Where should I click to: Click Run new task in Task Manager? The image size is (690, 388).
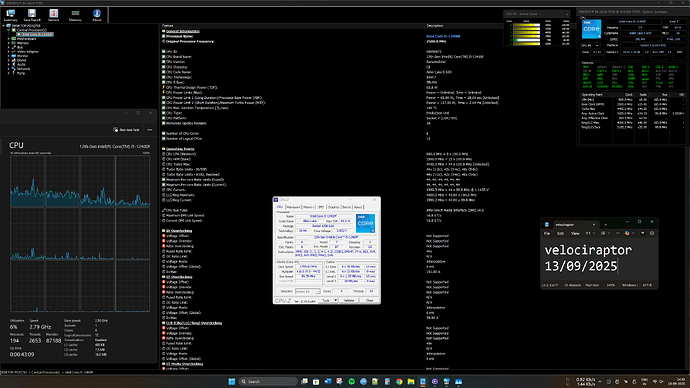(x=126, y=130)
